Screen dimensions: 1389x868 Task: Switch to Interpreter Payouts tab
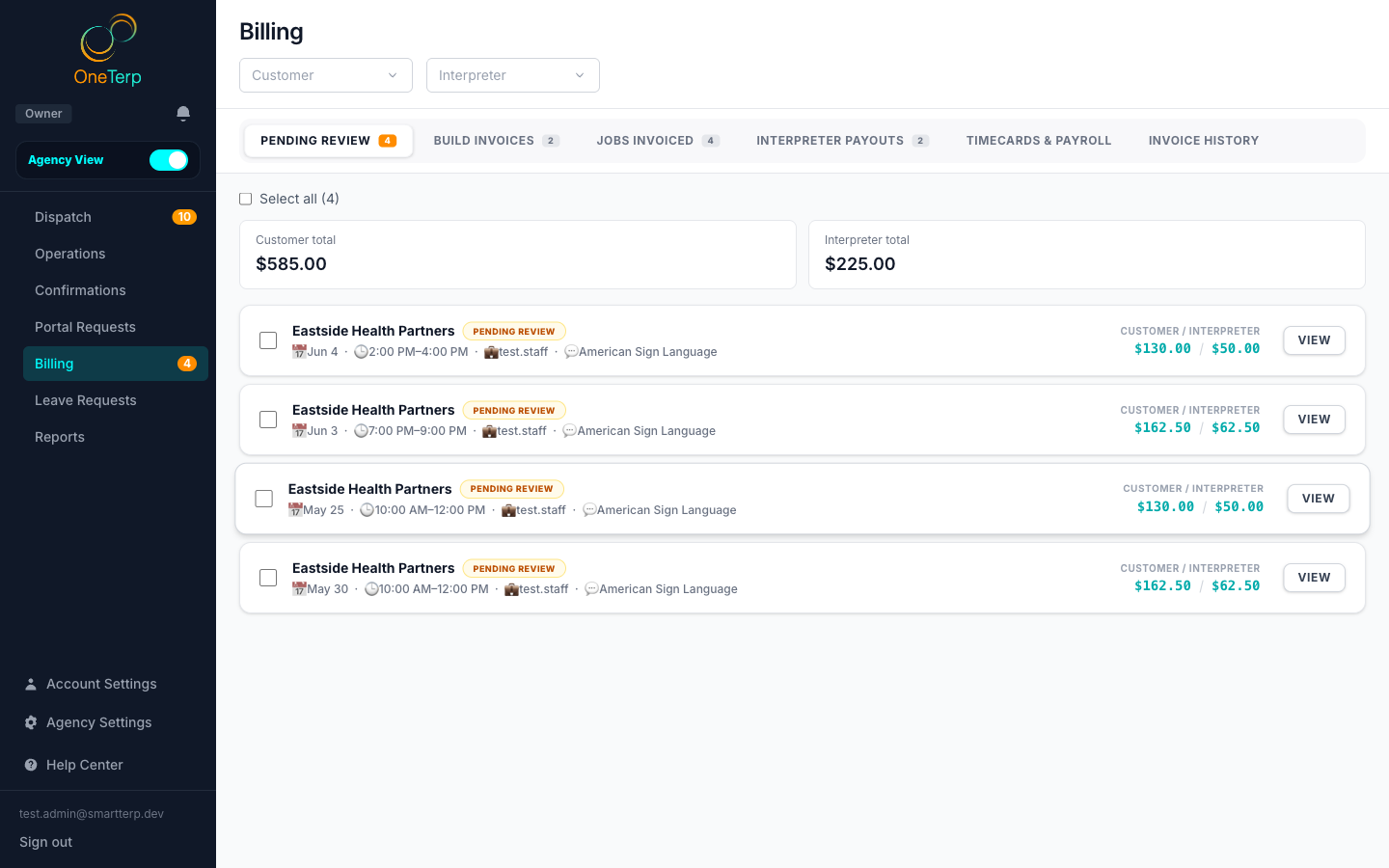tap(842, 141)
